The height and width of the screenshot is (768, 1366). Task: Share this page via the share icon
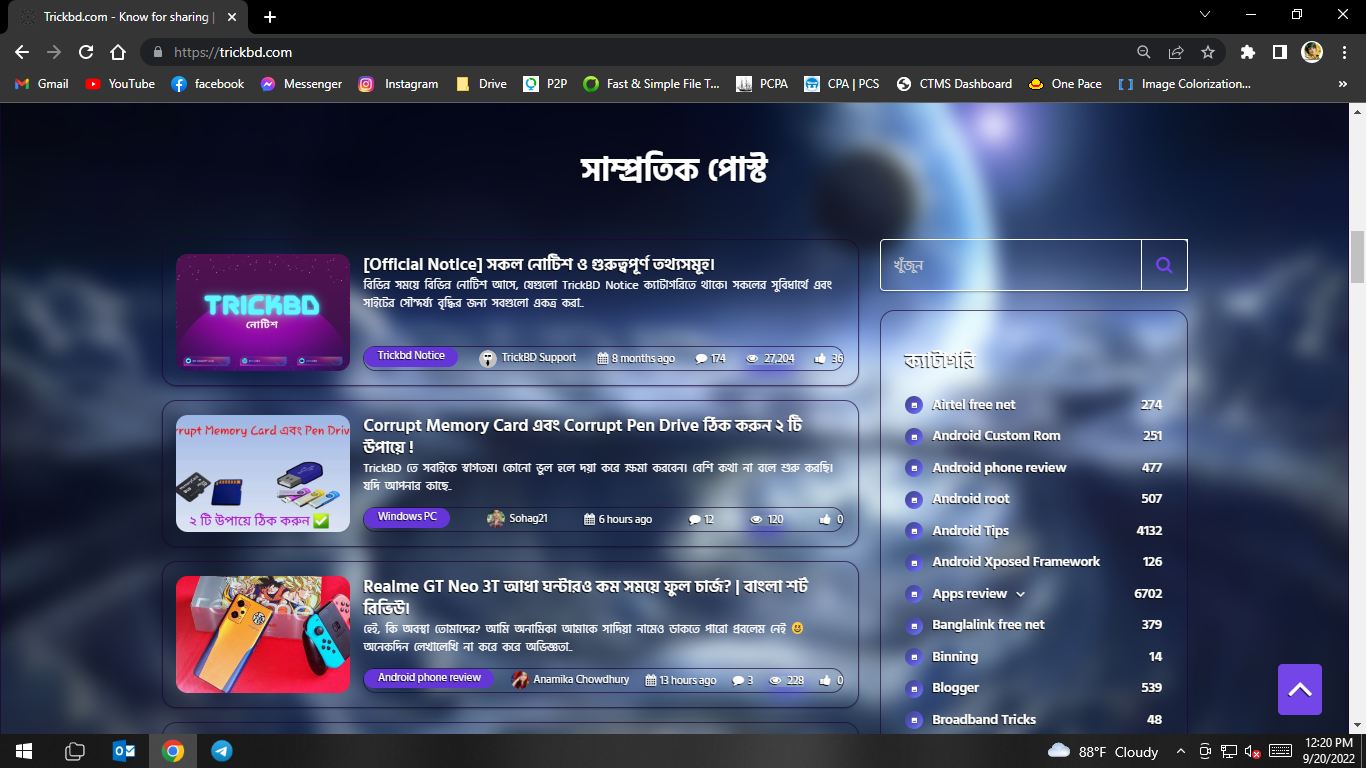pyautogui.click(x=1176, y=52)
